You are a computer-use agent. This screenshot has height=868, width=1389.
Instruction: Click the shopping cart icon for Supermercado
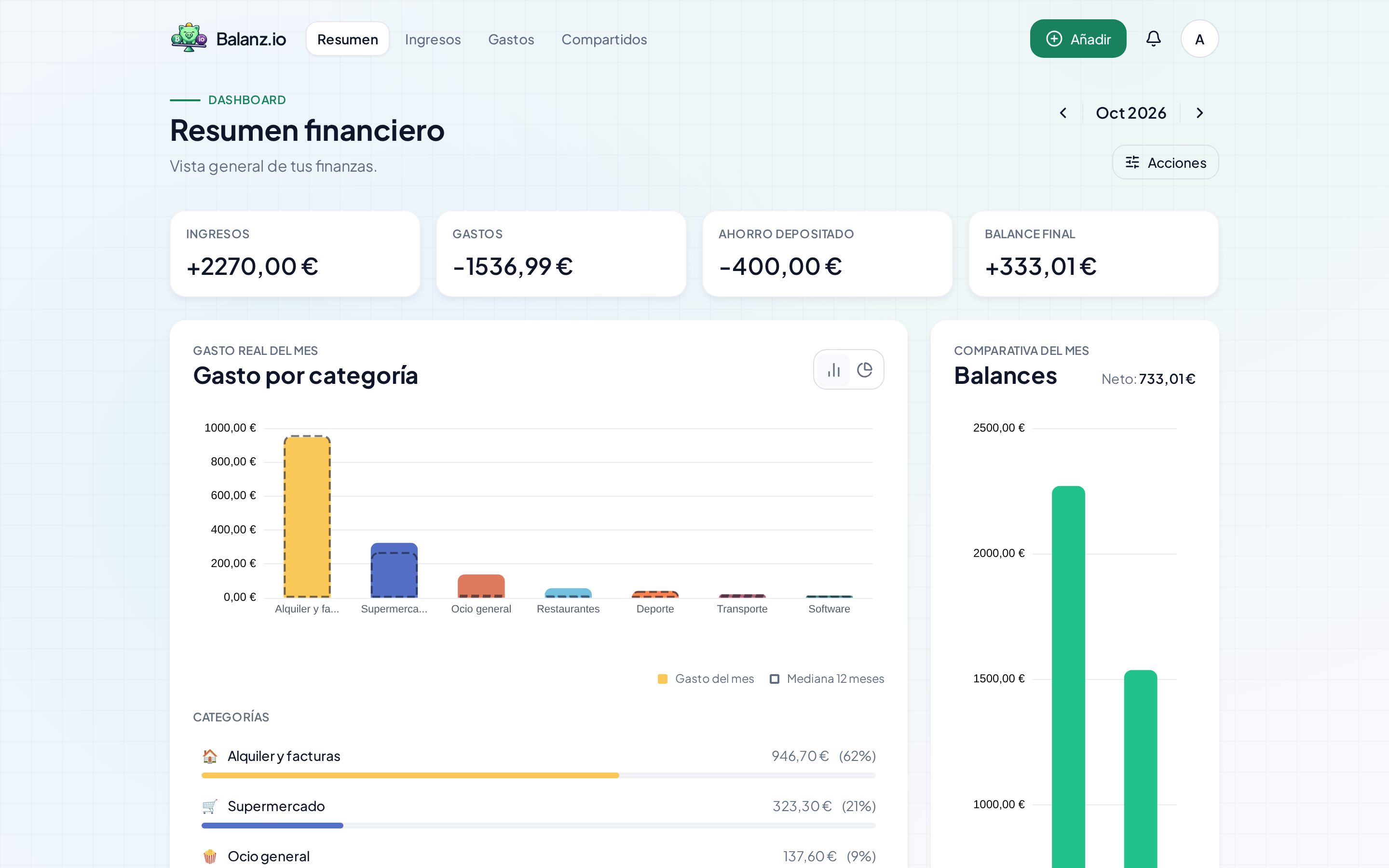coord(210,806)
